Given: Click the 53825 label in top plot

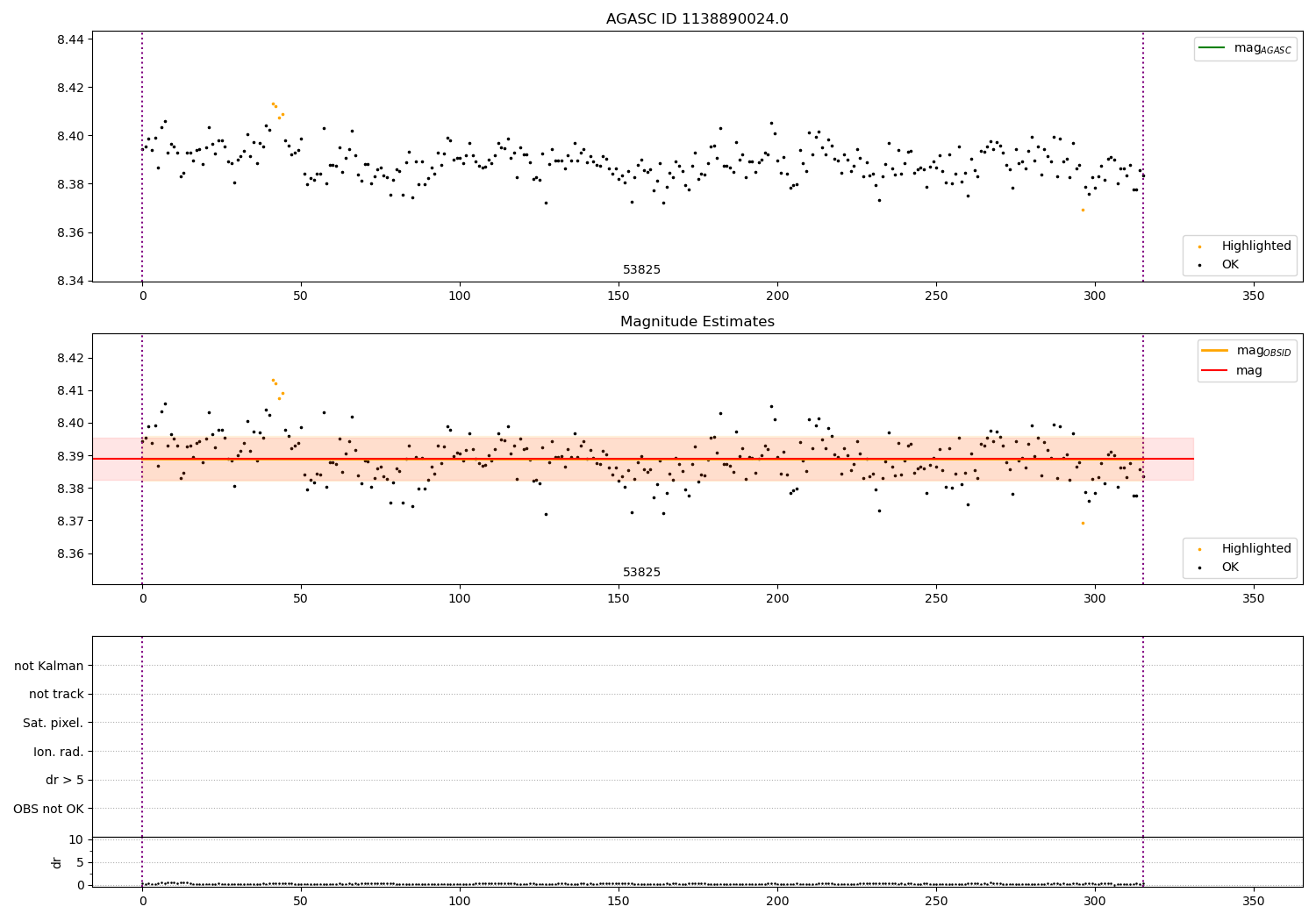Looking at the screenshot, I should click(x=641, y=270).
